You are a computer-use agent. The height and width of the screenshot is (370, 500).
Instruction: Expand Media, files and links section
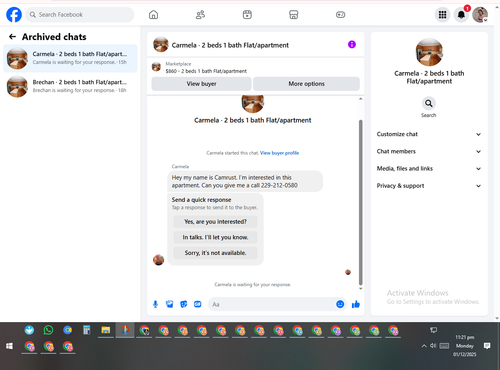click(x=429, y=169)
